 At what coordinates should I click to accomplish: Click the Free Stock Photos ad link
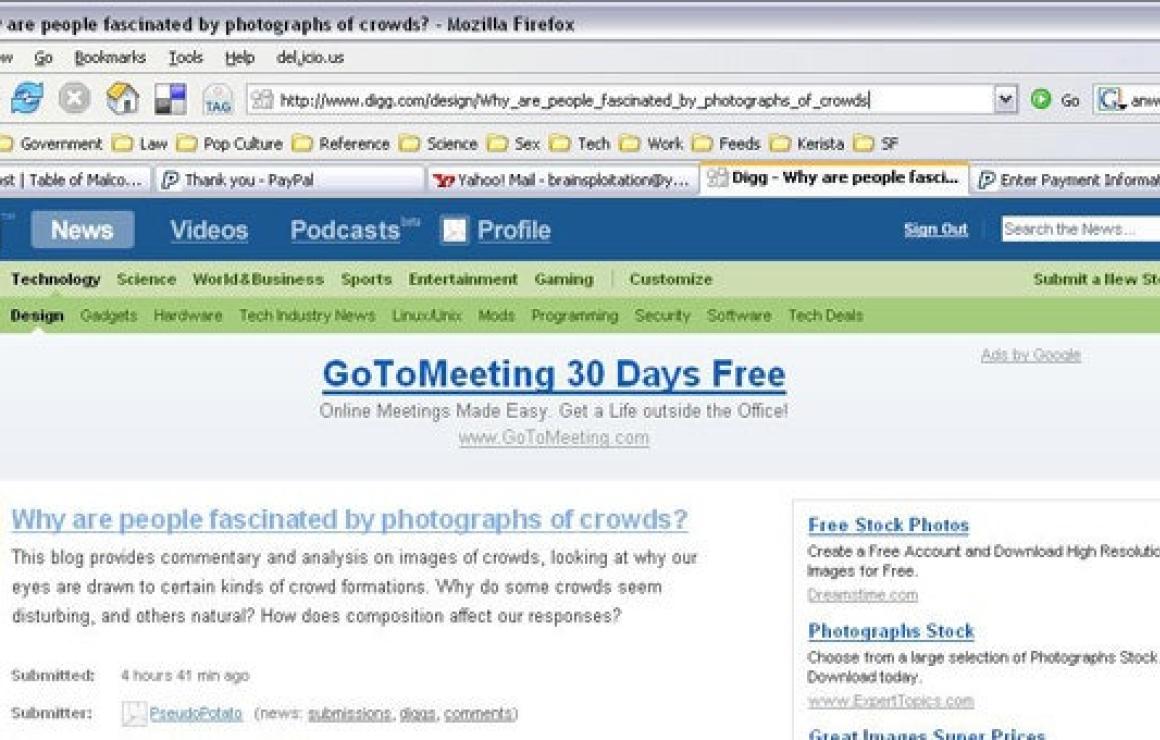pos(888,525)
